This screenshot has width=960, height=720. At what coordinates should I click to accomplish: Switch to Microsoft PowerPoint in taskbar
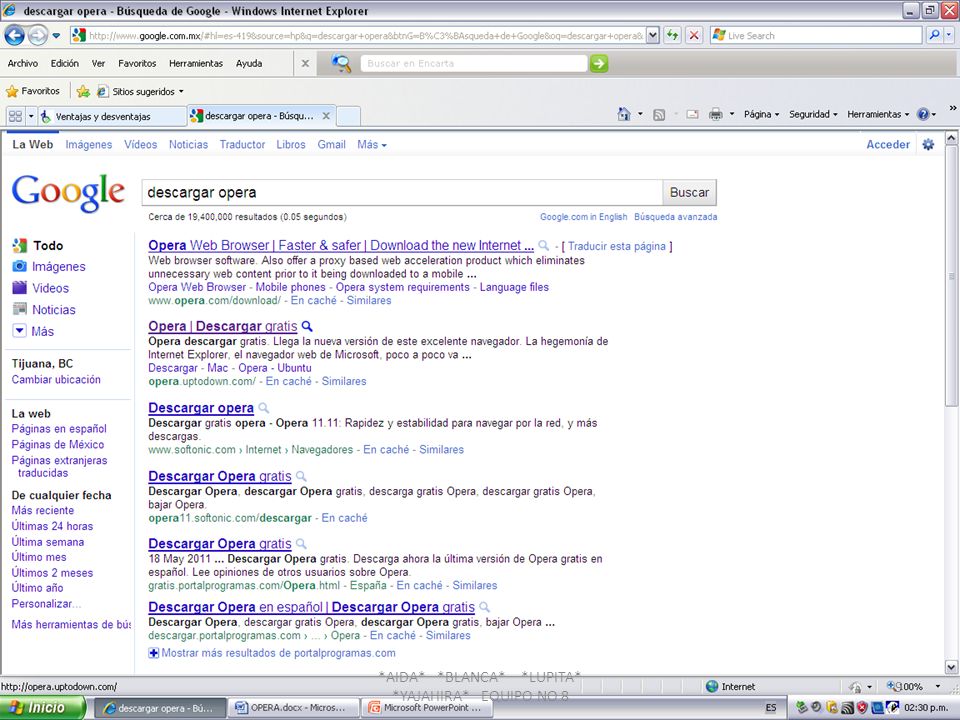pyautogui.click(x=426, y=708)
